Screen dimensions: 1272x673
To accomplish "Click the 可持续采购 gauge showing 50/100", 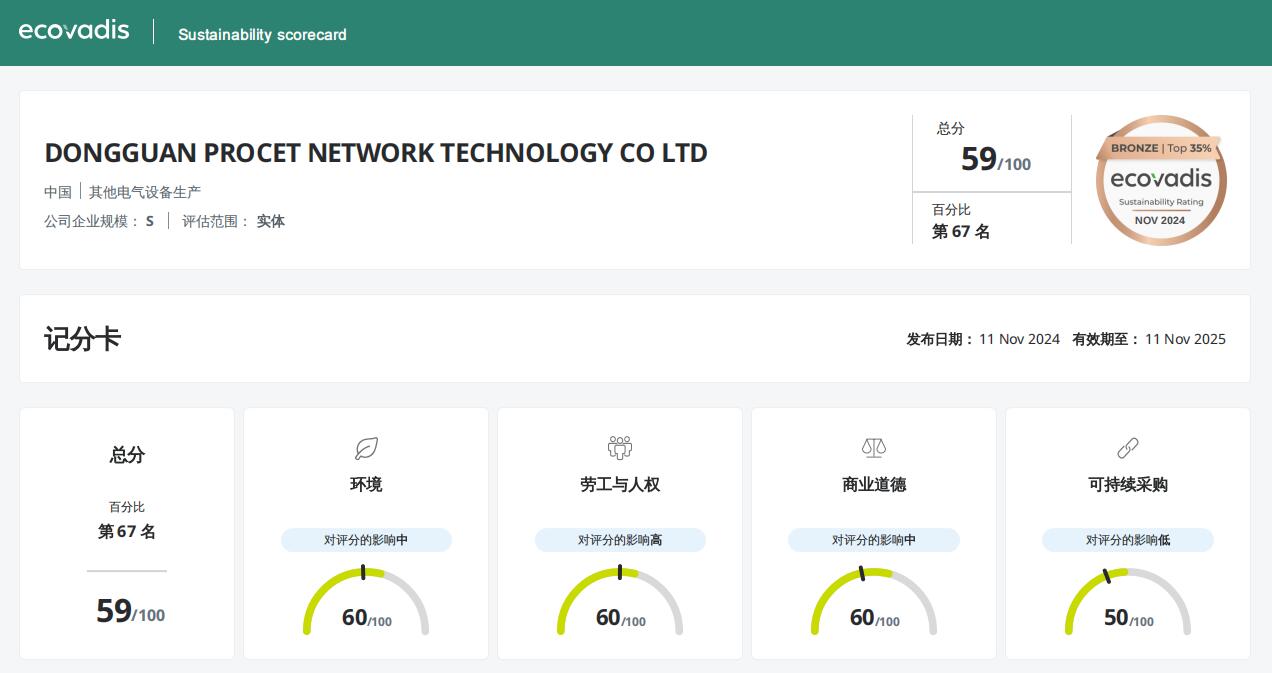I will pyautogui.click(x=1128, y=602).
